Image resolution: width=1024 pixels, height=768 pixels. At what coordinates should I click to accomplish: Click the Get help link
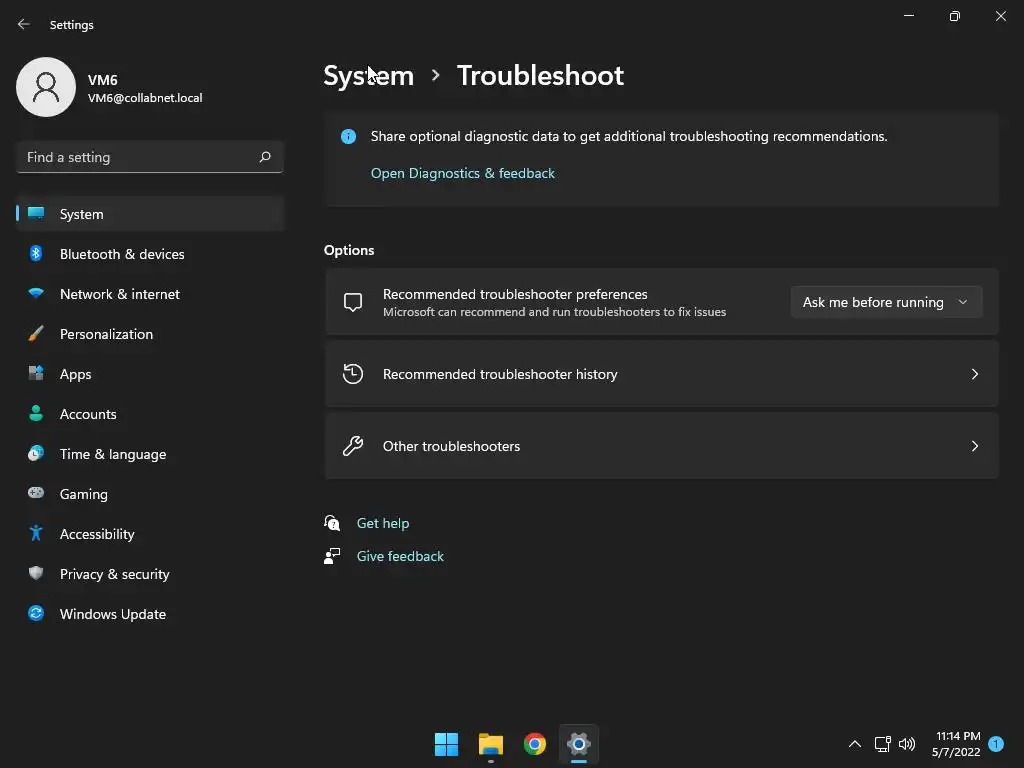pyautogui.click(x=383, y=522)
